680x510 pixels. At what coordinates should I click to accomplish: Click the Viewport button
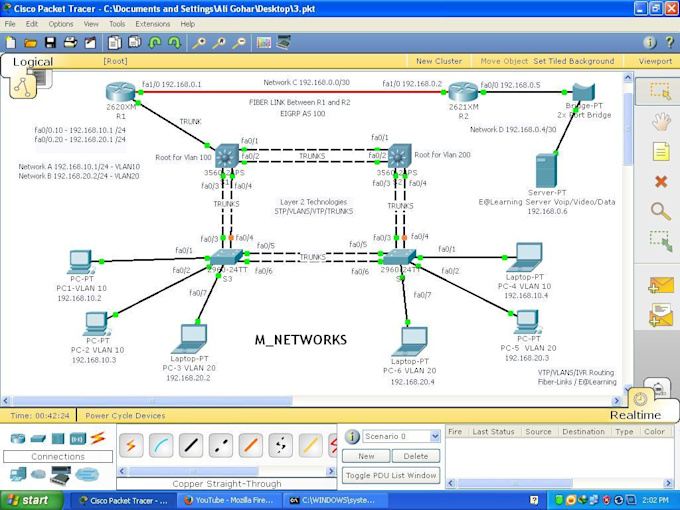pyautogui.click(x=655, y=61)
